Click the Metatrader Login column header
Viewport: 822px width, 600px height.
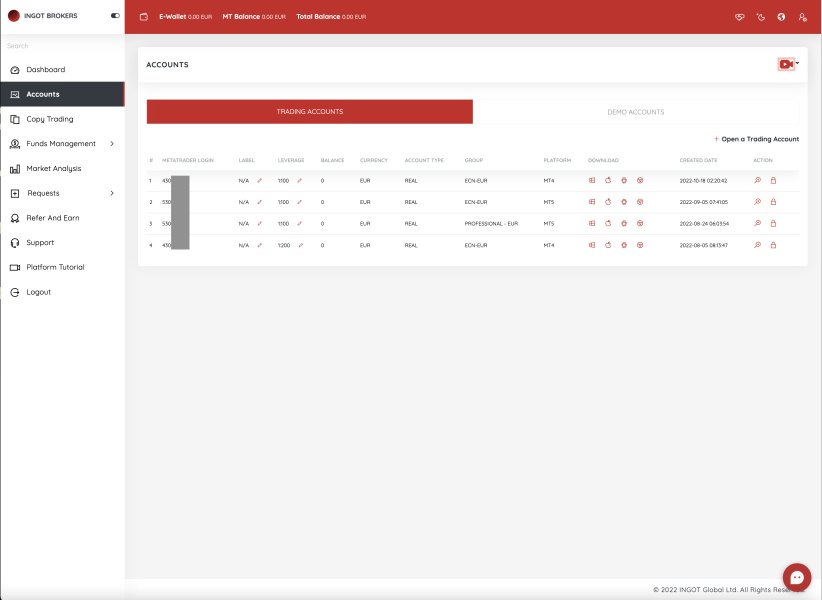click(x=188, y=160)
